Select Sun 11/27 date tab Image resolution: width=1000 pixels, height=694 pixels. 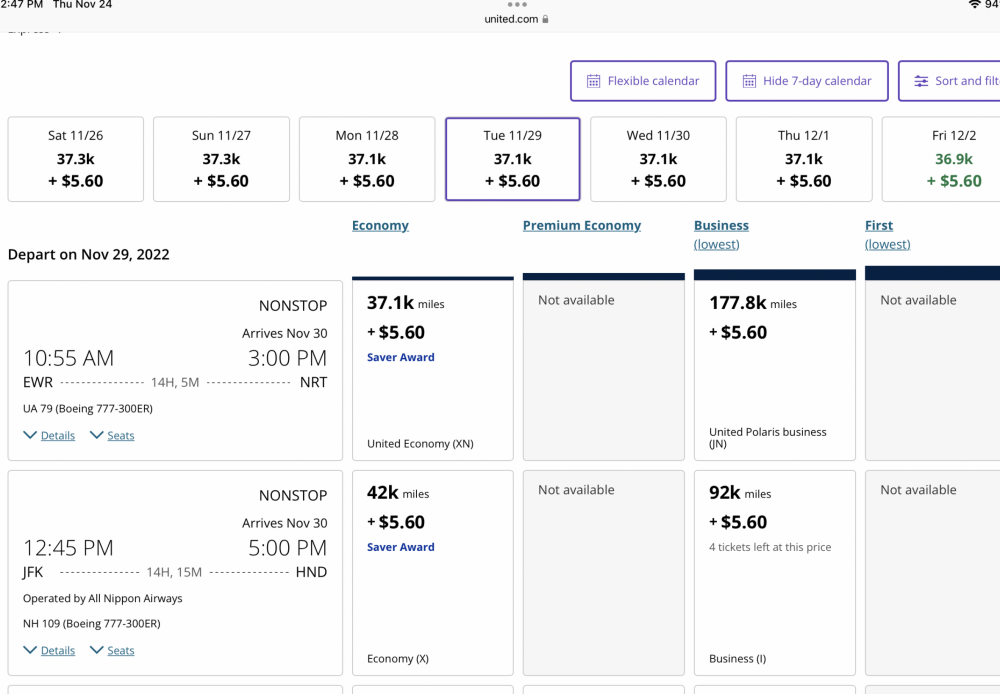tap(221, 159)
